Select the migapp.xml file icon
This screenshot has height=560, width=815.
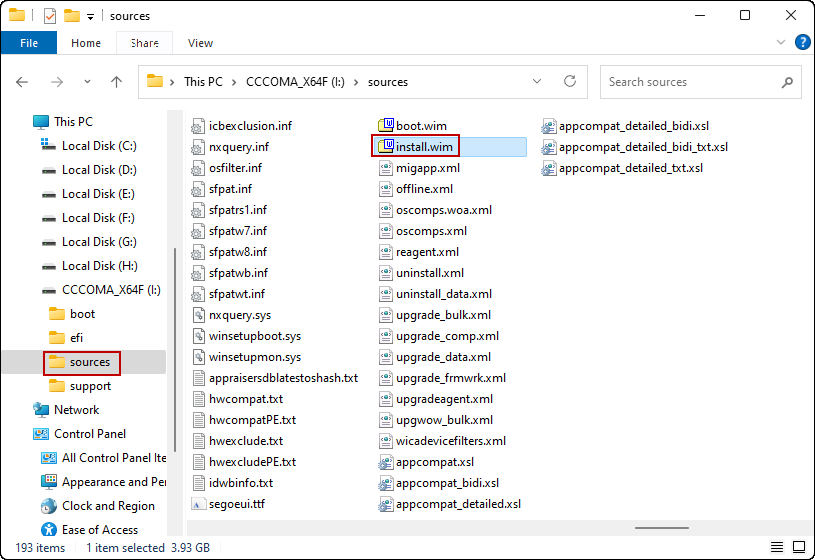[385, 168]
